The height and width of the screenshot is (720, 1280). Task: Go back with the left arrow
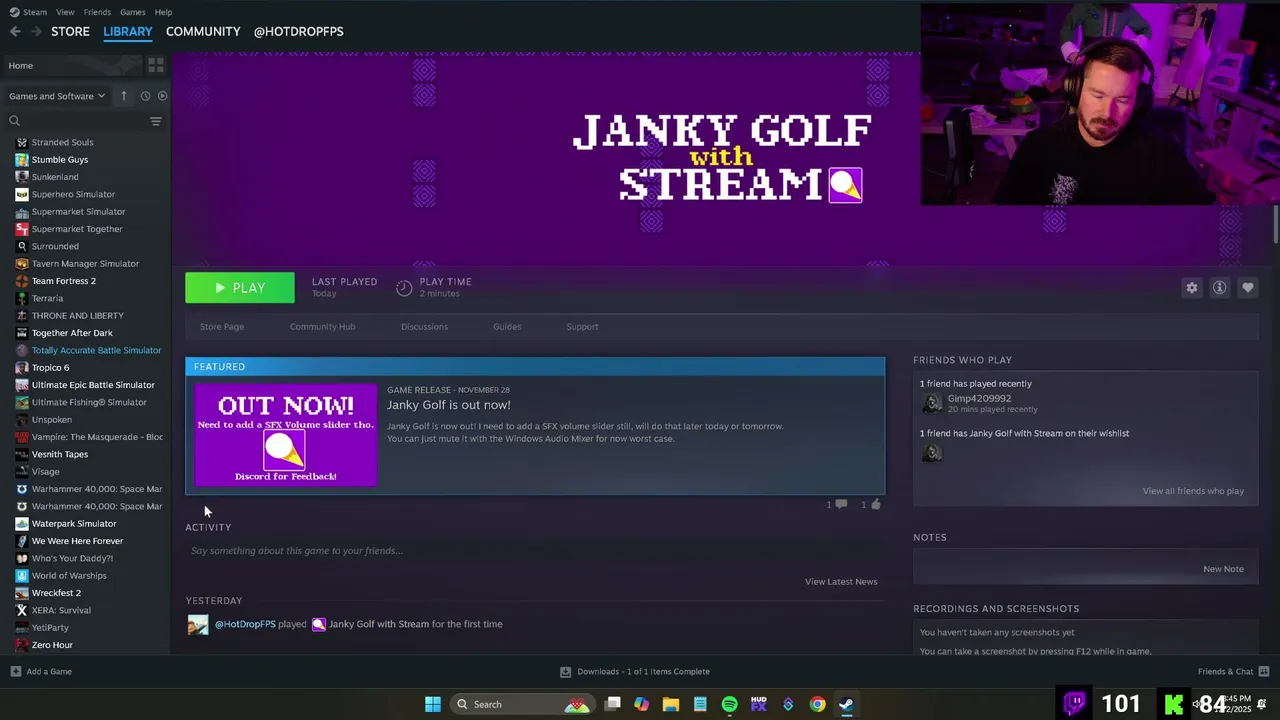[15, 31]
